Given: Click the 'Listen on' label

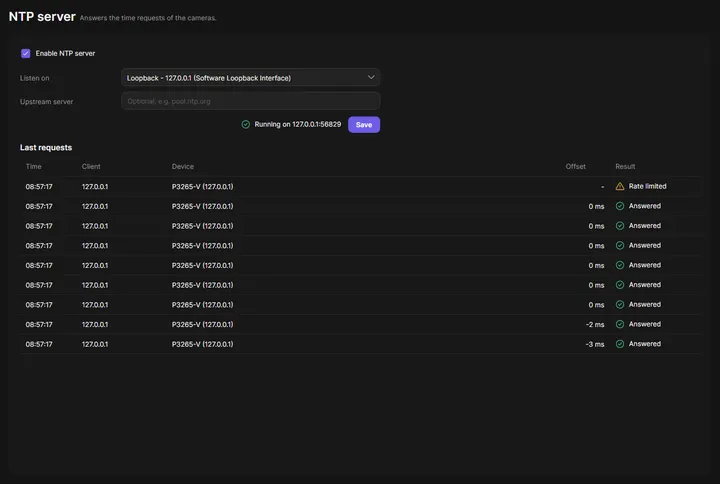Looking at the screenshot, I should click(x=34, y=78).
